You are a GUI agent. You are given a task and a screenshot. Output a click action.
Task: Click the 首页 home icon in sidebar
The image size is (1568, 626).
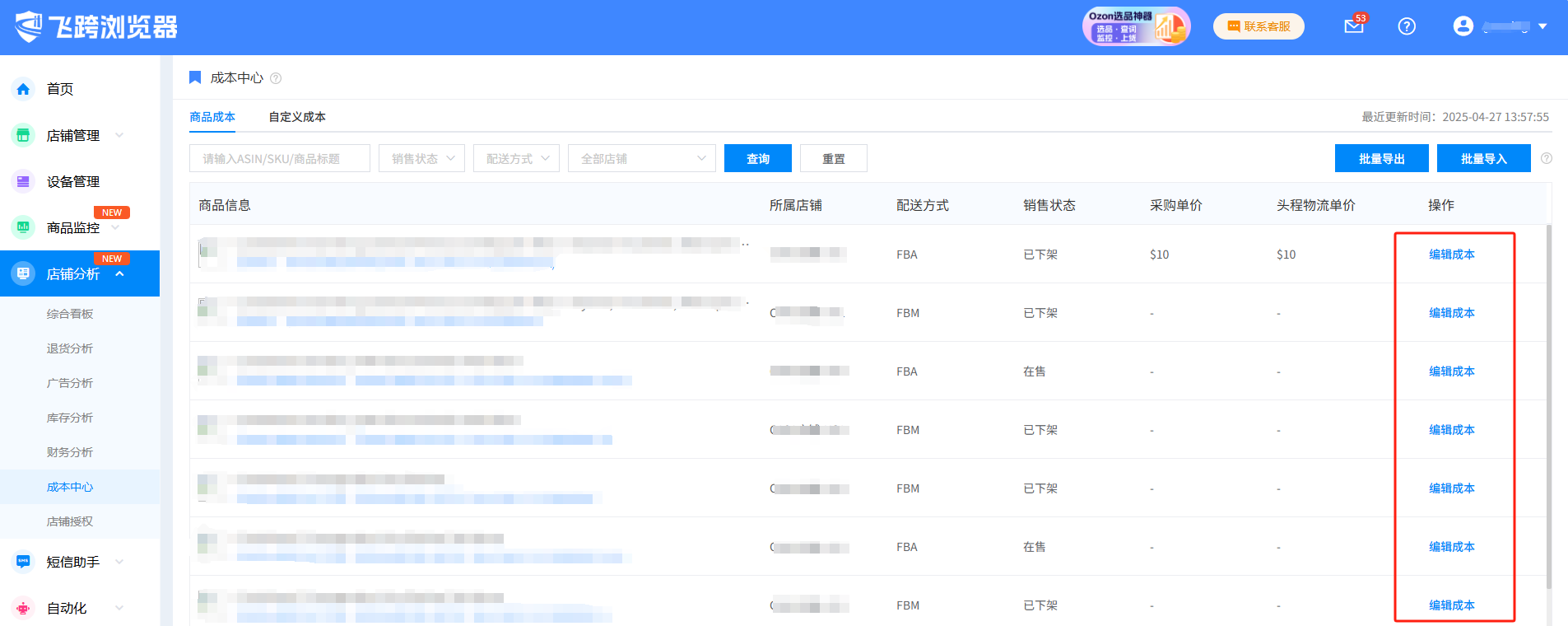point(23,89)
